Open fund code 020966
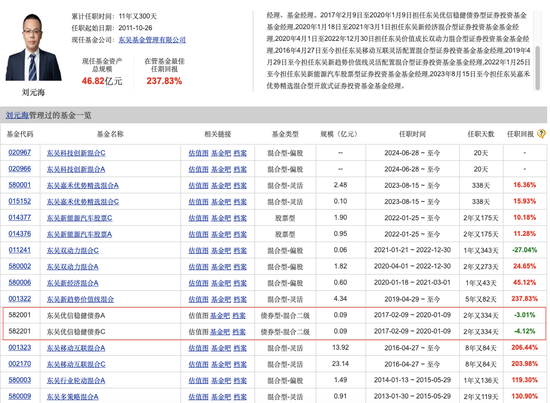The image size is (550, 403). coord(20,169)
